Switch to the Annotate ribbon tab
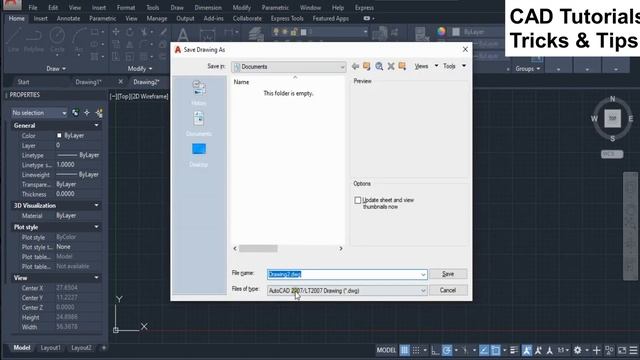The image size is (640, 360). (68, 18)
